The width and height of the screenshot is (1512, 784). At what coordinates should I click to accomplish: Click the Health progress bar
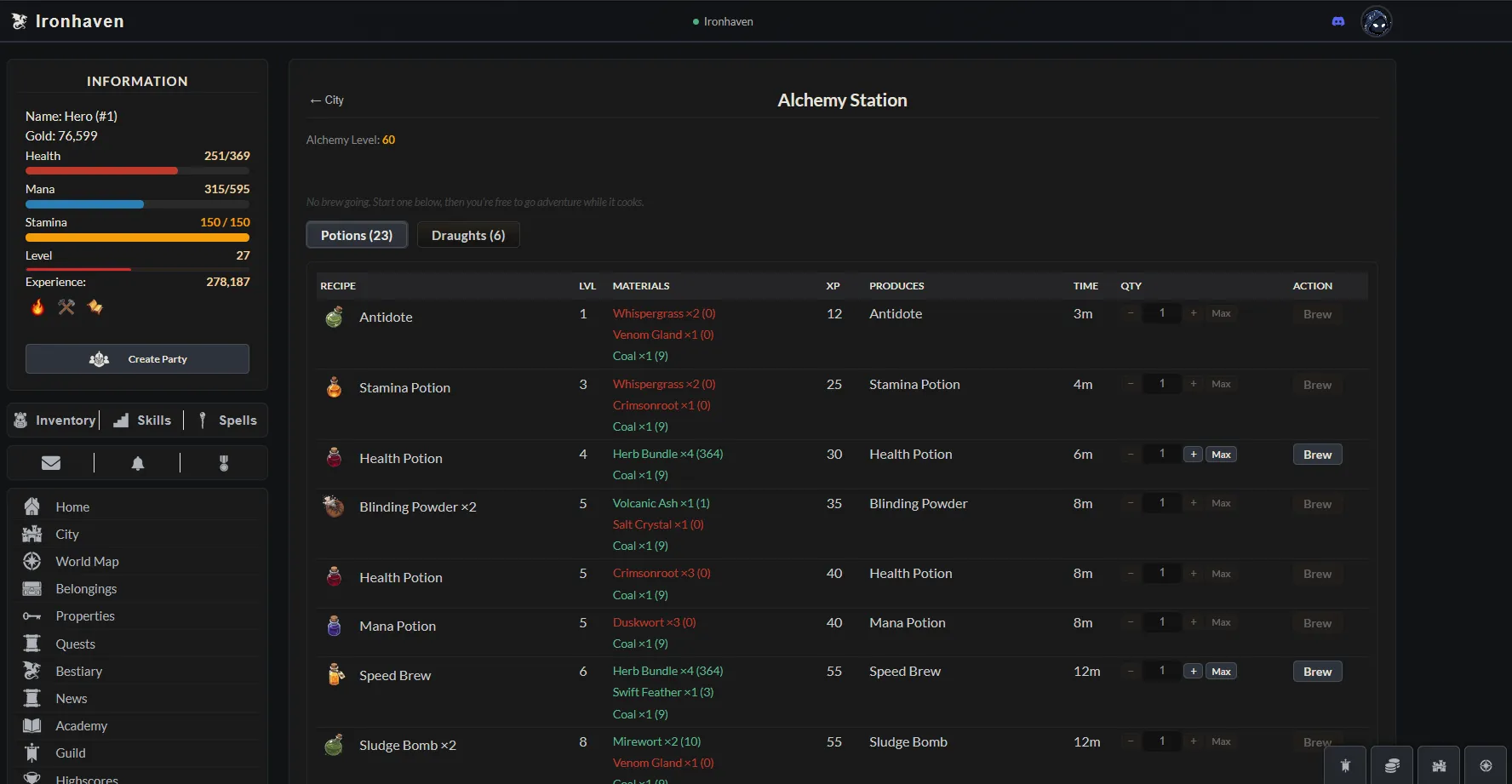click(x=137, y=171)
